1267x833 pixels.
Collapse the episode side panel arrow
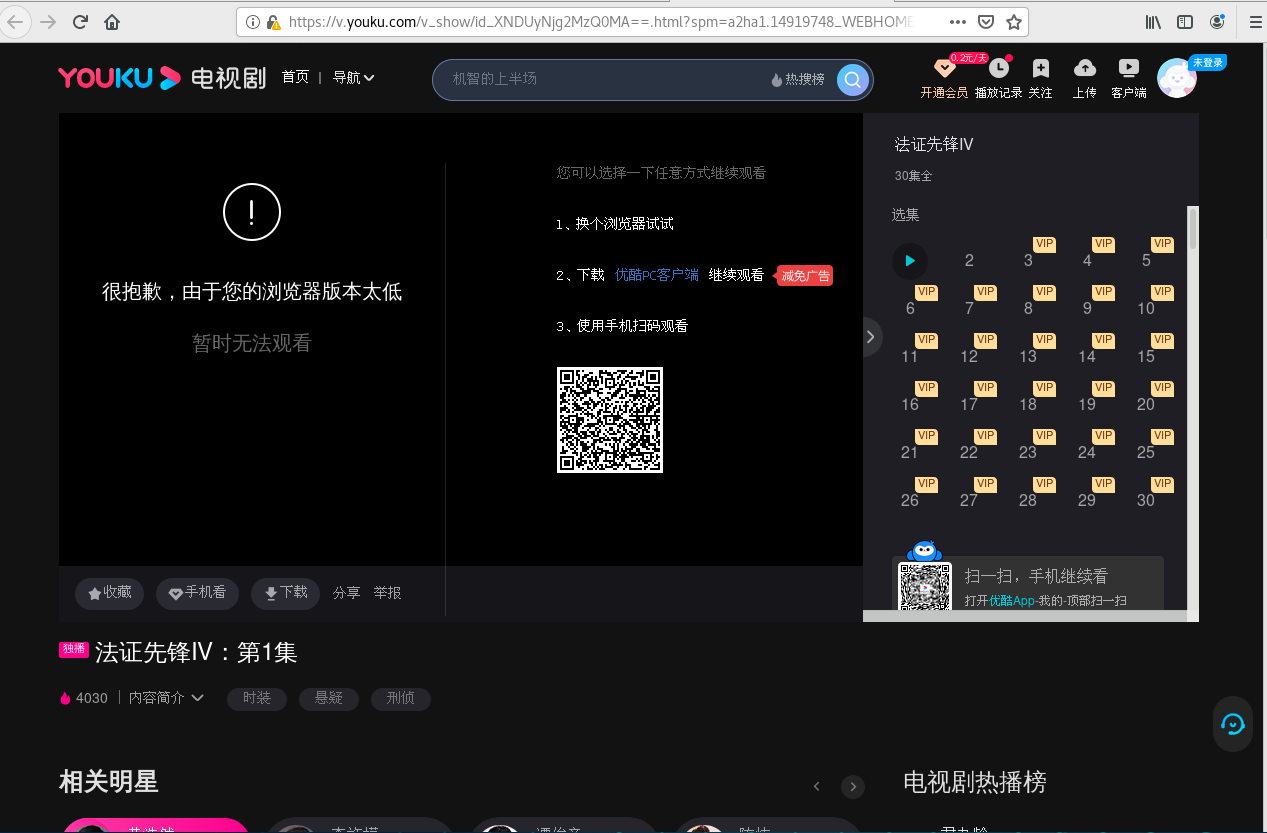coord(870,337)
